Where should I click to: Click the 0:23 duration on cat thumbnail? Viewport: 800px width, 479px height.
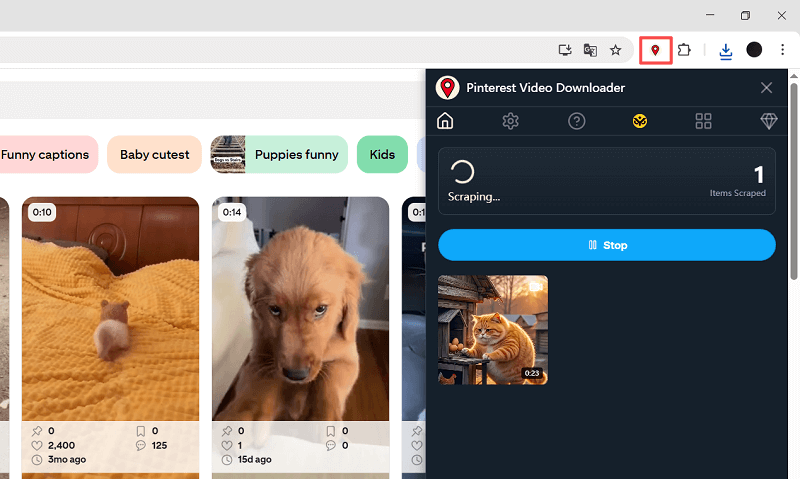pyautogui.click(x=532, y=373)
